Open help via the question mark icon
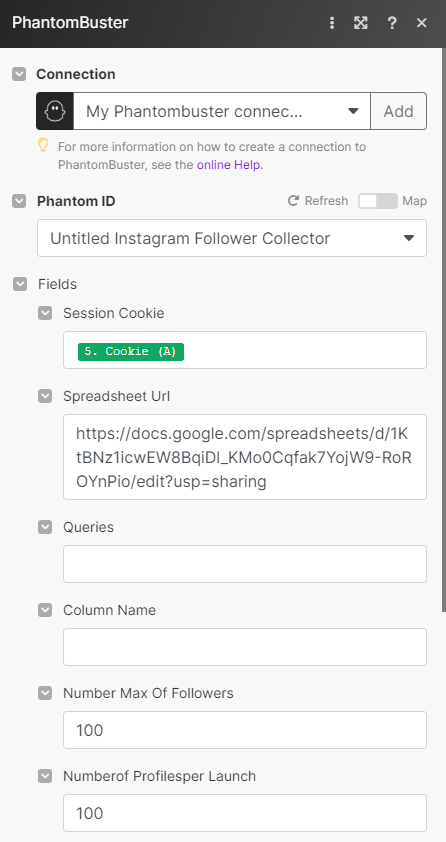The height and width of the screenshot is (842, 446). point(392,23)
